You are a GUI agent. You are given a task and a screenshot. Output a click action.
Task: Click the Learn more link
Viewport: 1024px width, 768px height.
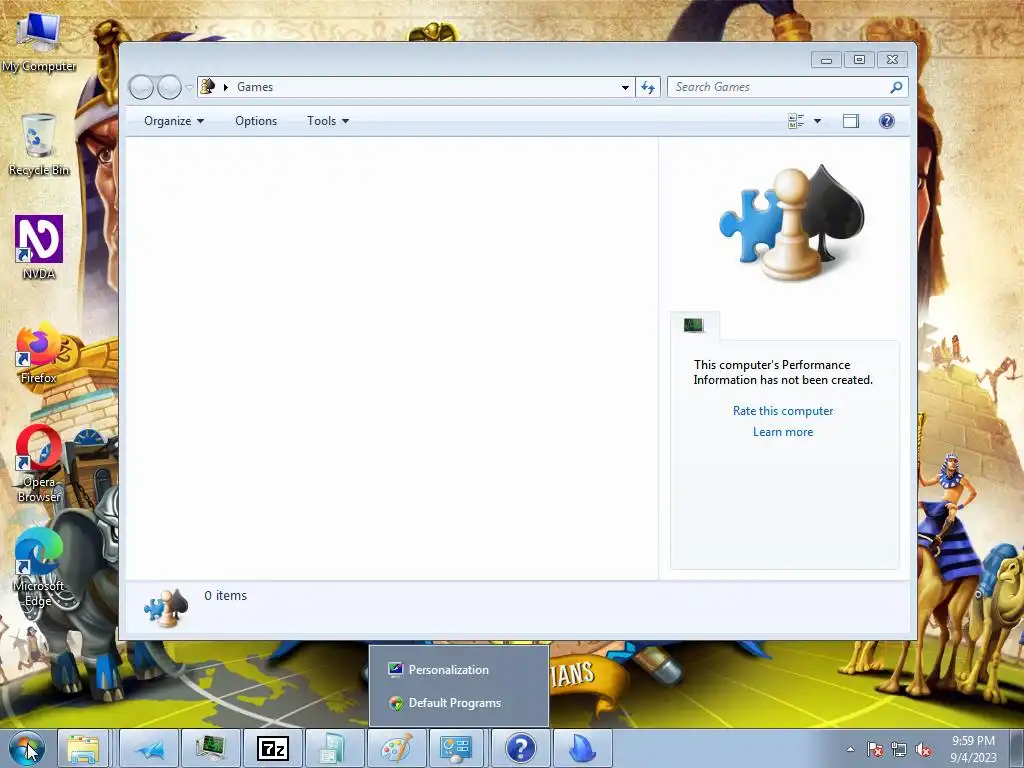[783, 432]
